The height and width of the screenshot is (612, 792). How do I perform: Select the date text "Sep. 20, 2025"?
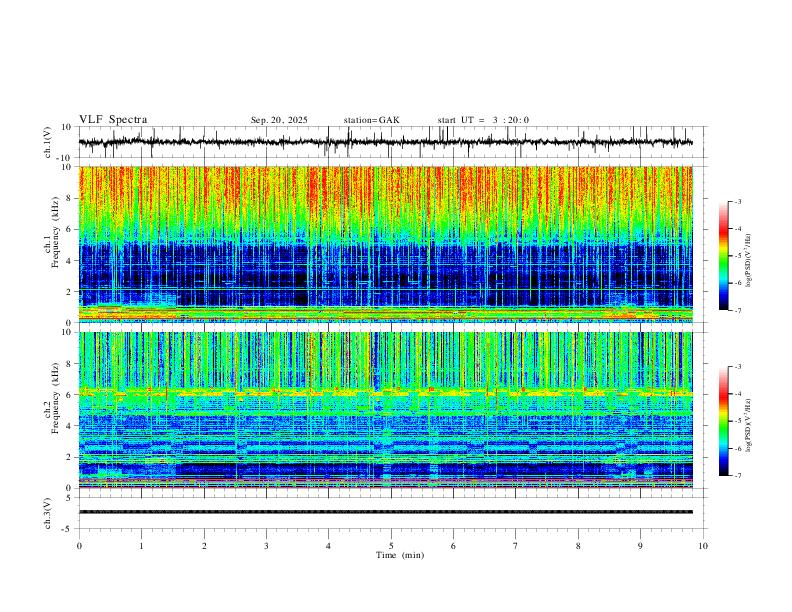point(279,120)
